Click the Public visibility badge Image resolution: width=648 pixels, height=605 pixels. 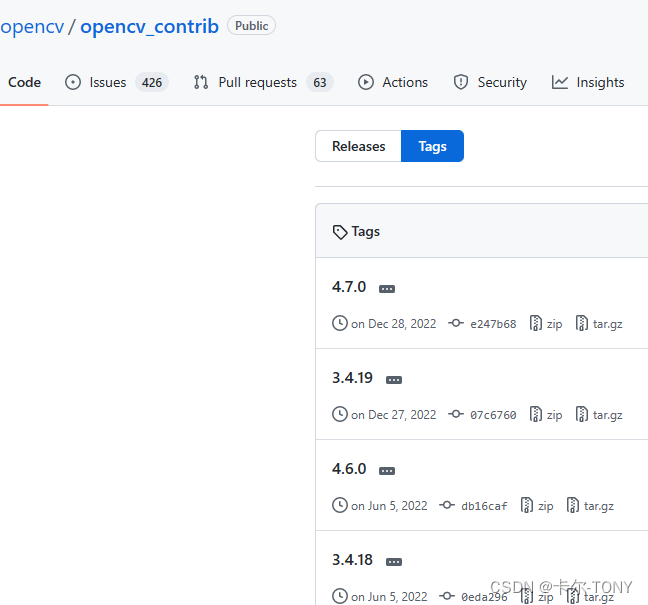(251, 26)
